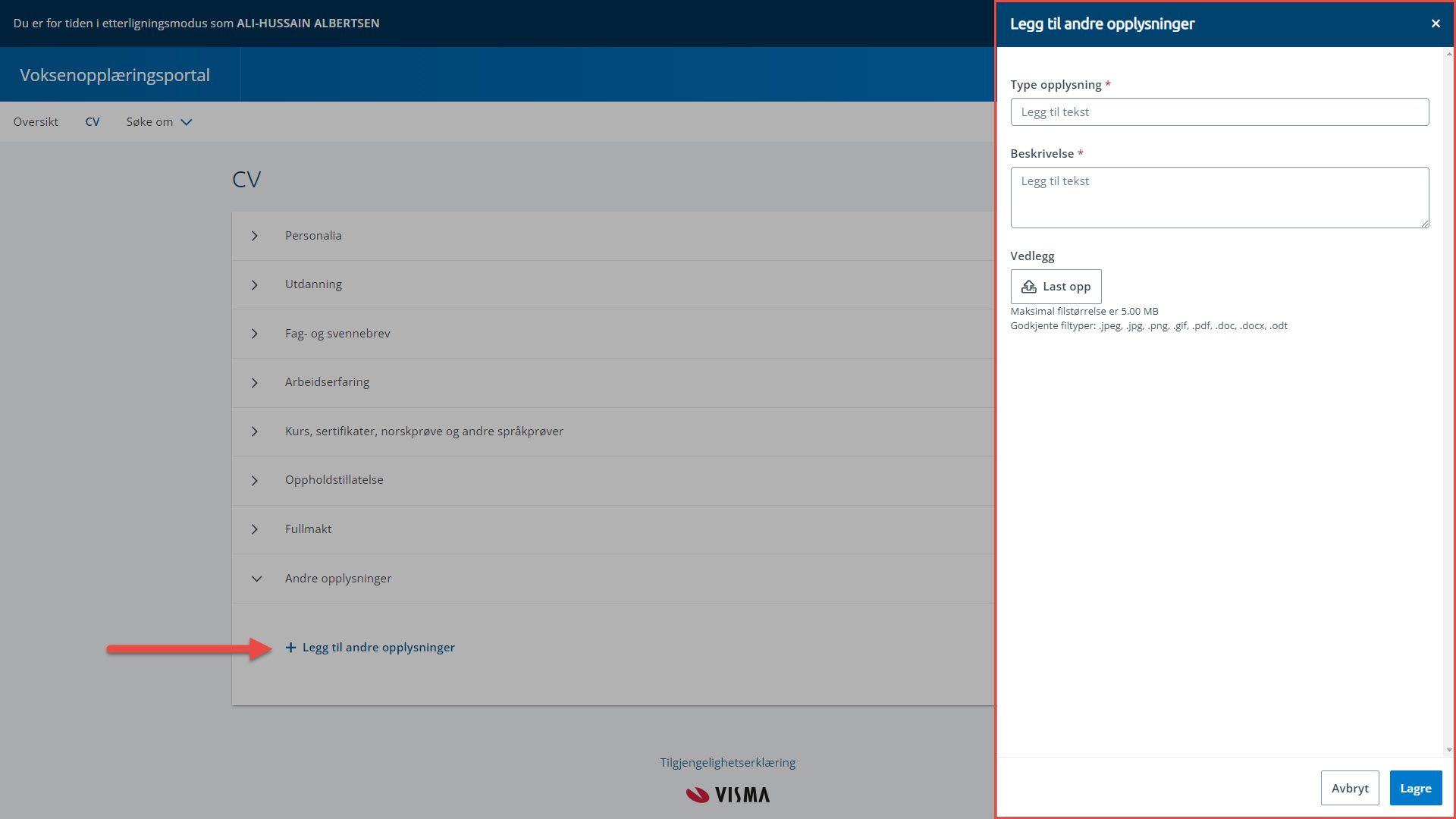Select the CV navigation item
1456x819 pixels.
93,122
